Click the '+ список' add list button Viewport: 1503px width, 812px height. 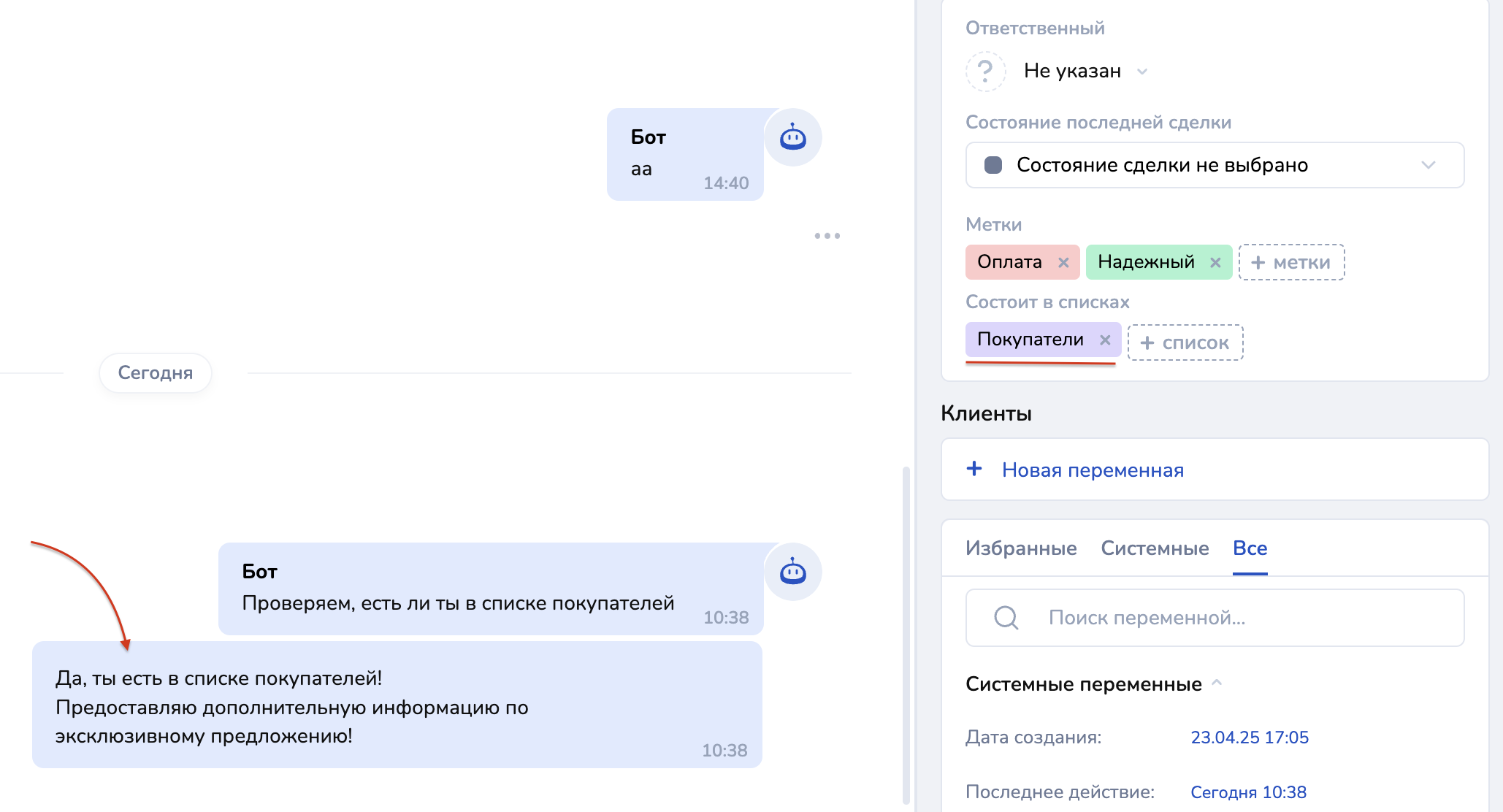click(1185, 342)
